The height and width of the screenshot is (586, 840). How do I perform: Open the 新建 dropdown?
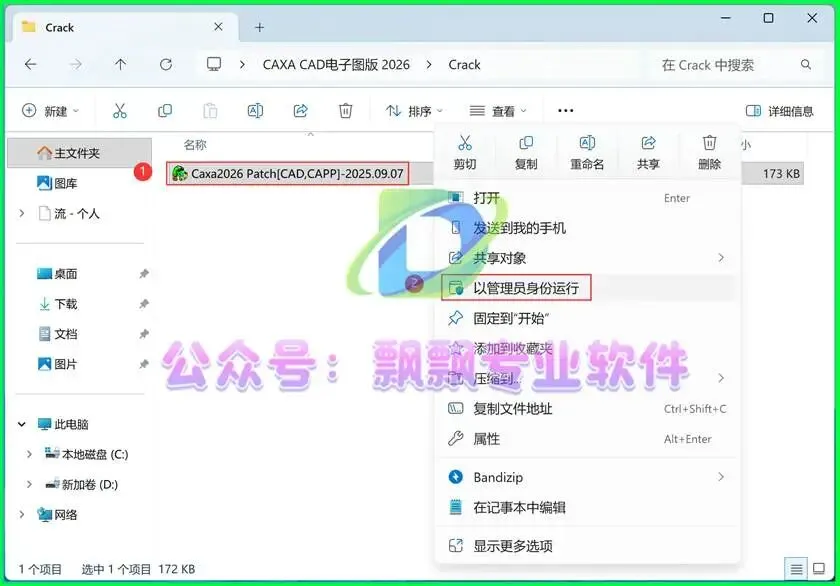[50, 111]
